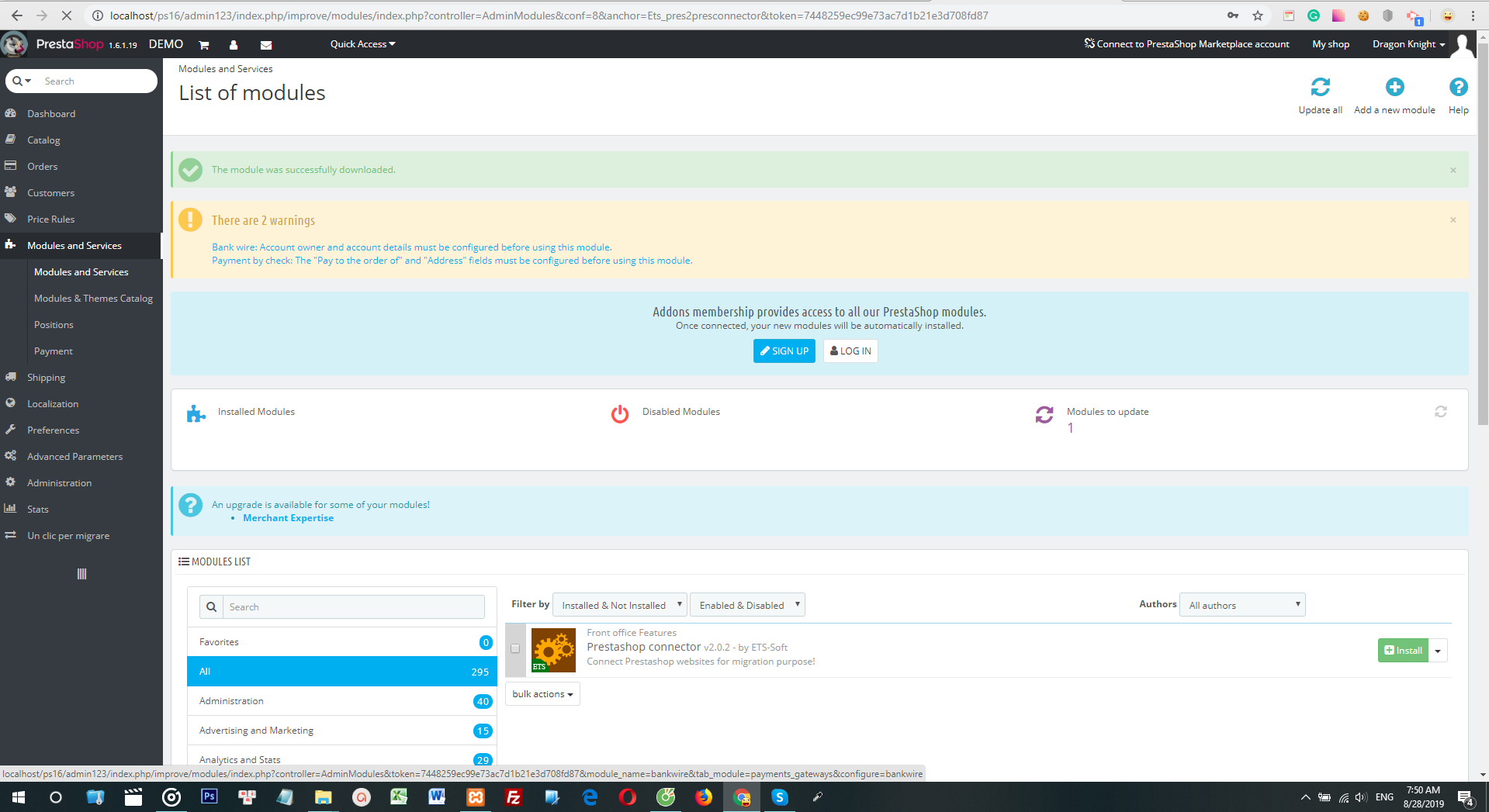Click the Add a new module plus icon
Viewport: 1489px width, 812px height.
[1394, 87]
